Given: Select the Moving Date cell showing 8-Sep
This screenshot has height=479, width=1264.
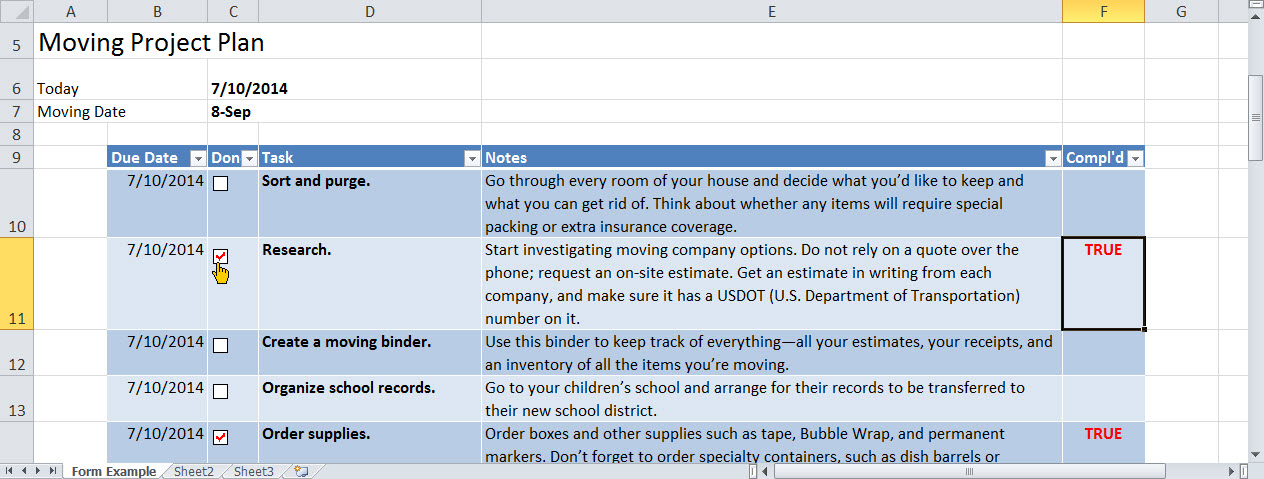Looking at the screenshot, I should [x=232, y=112].
